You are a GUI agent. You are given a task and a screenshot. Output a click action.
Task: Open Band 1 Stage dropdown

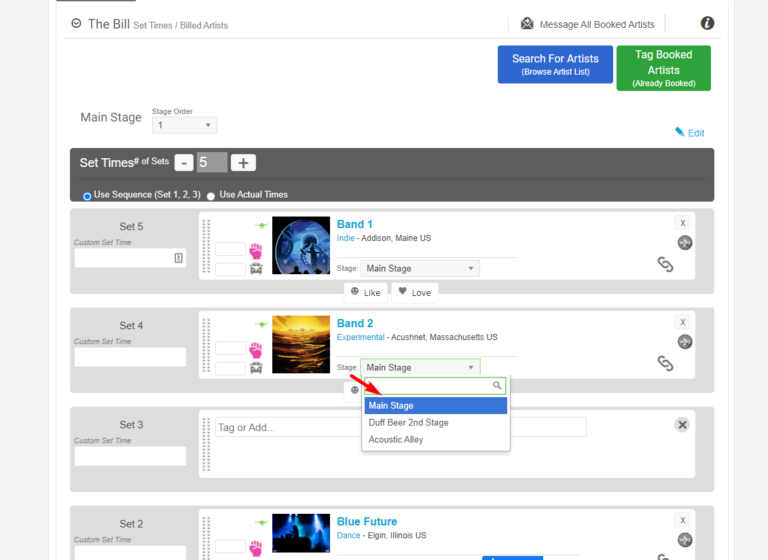tap(420, 268)
